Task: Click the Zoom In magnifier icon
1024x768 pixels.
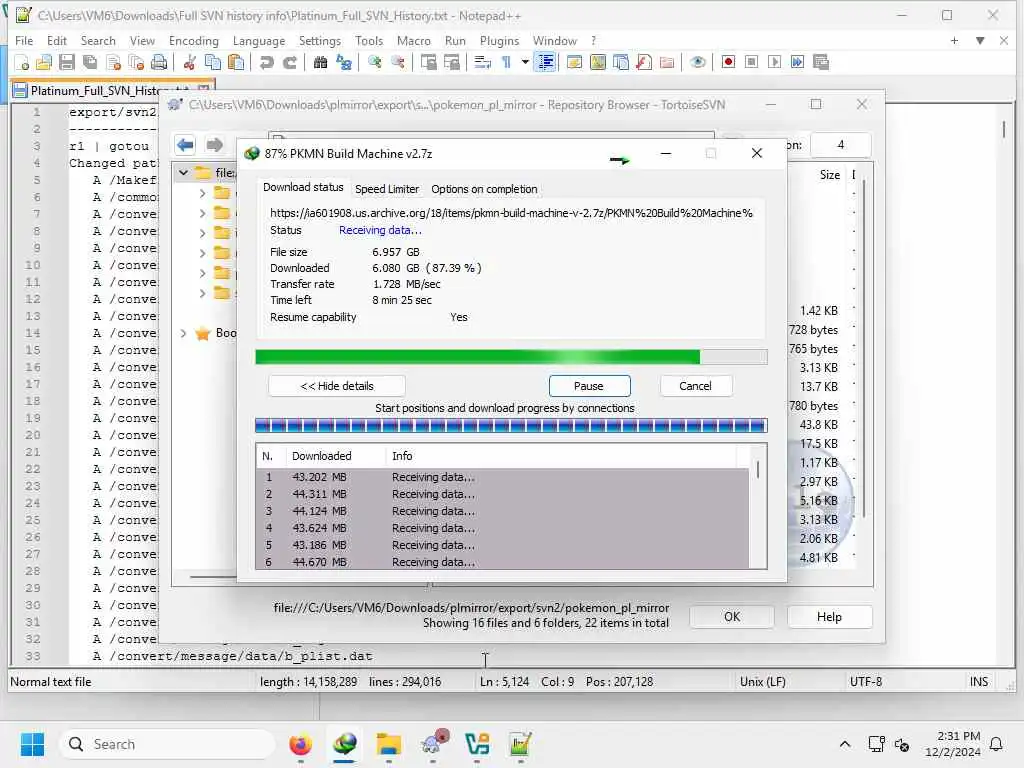Action: coord(375,63)
